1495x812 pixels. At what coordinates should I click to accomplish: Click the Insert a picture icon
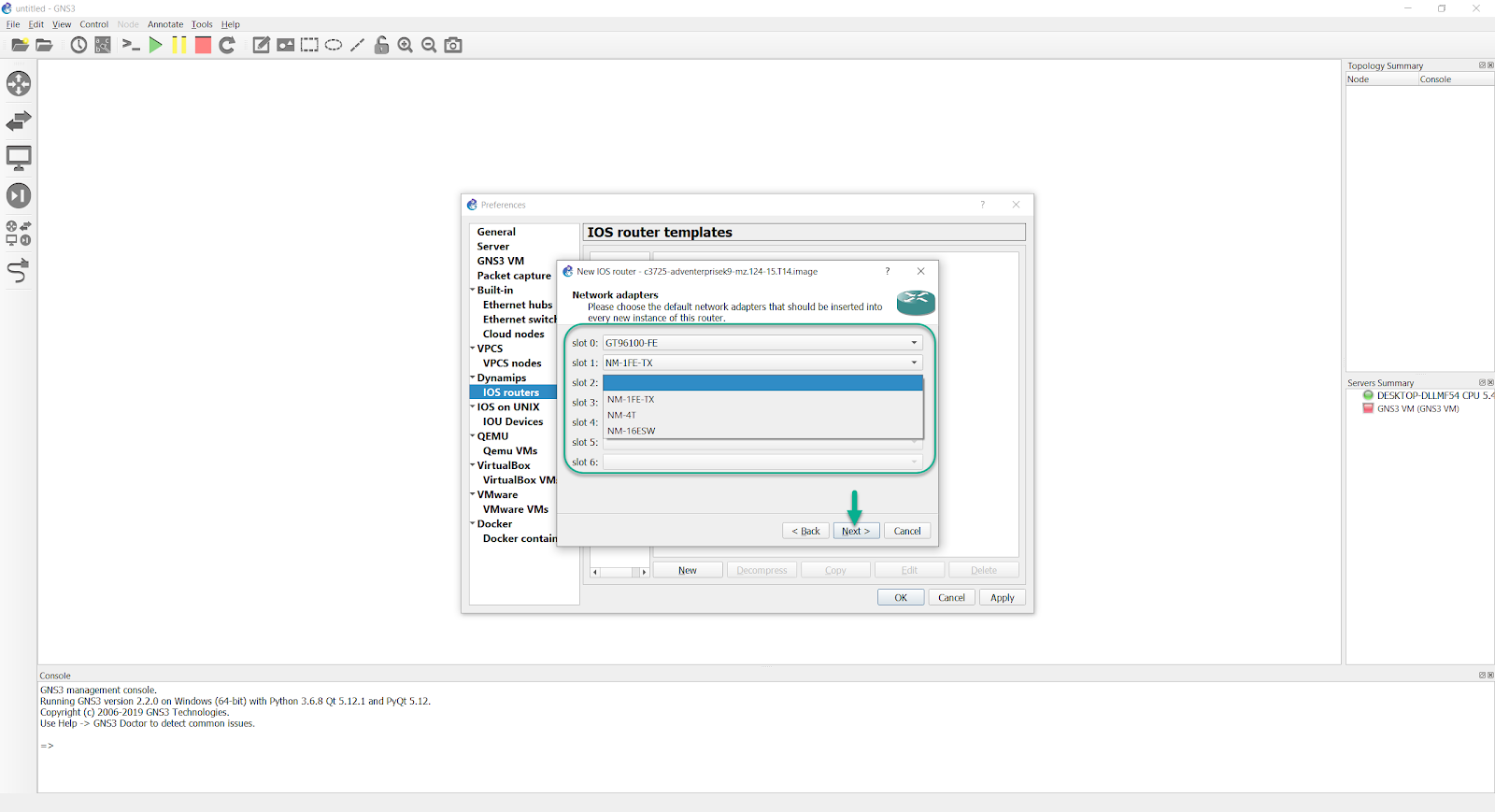[x=286, y=45]
